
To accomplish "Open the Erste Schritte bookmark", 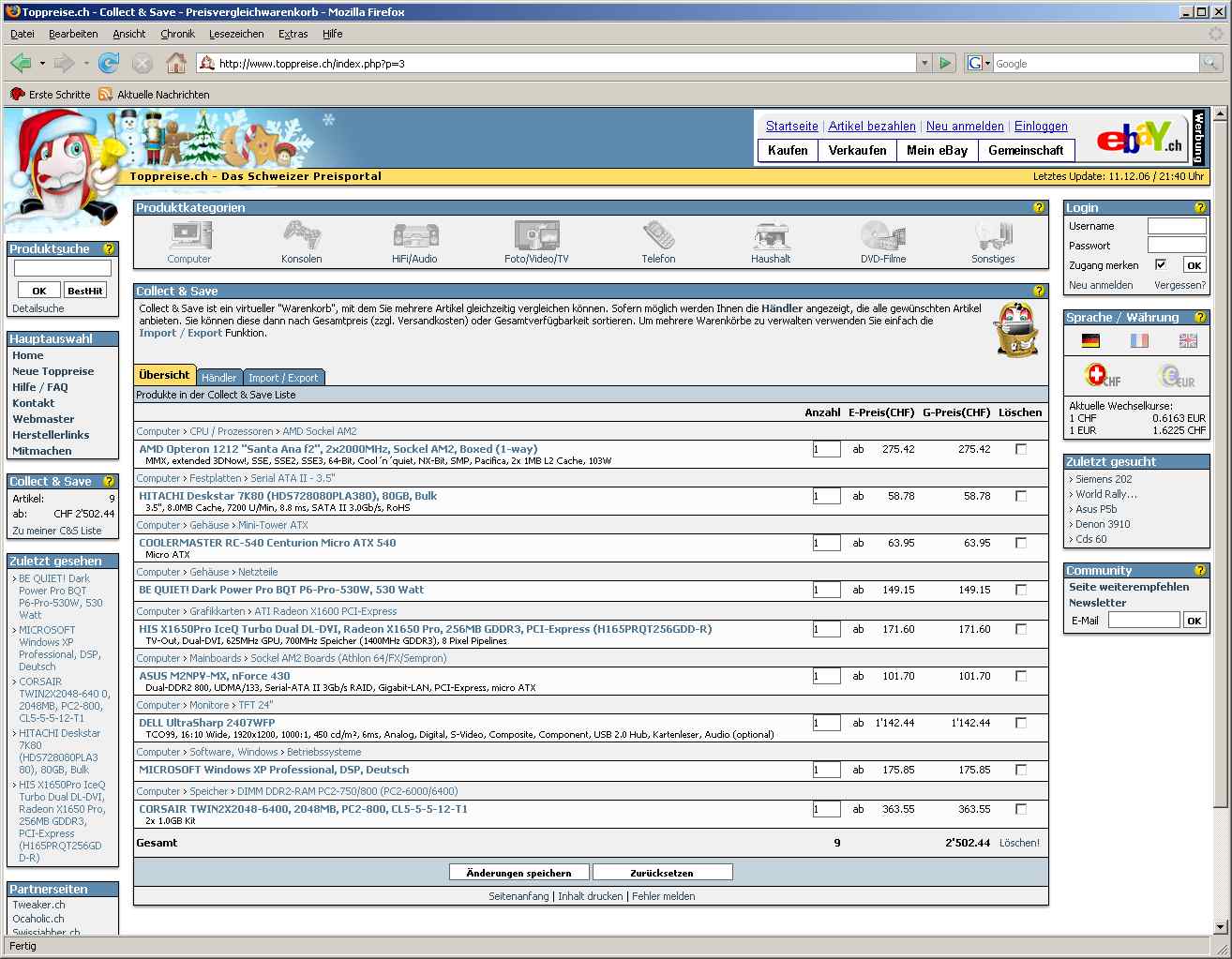I will (x=51, y=95).
